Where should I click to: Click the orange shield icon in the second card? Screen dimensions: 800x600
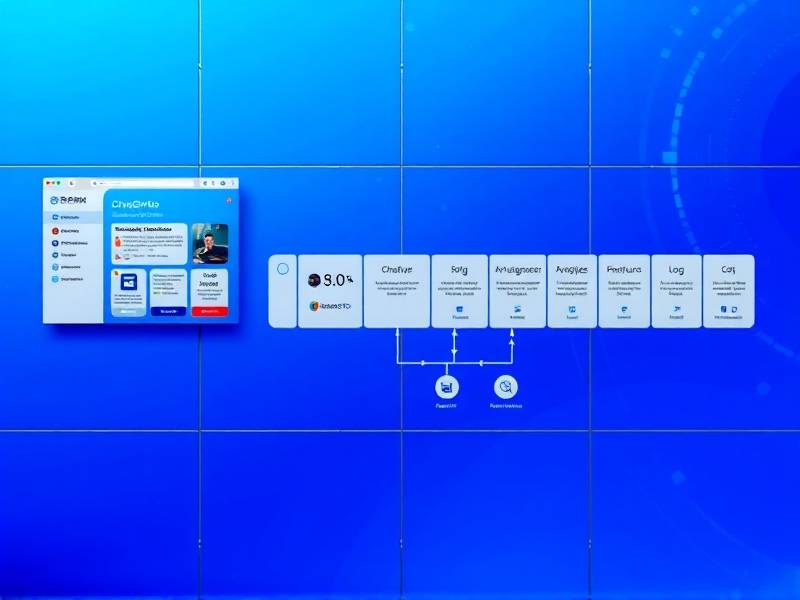point(314,306)
